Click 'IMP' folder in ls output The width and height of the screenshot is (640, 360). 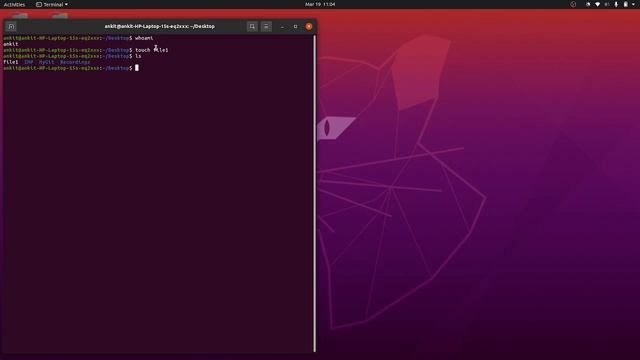point(29,62)
